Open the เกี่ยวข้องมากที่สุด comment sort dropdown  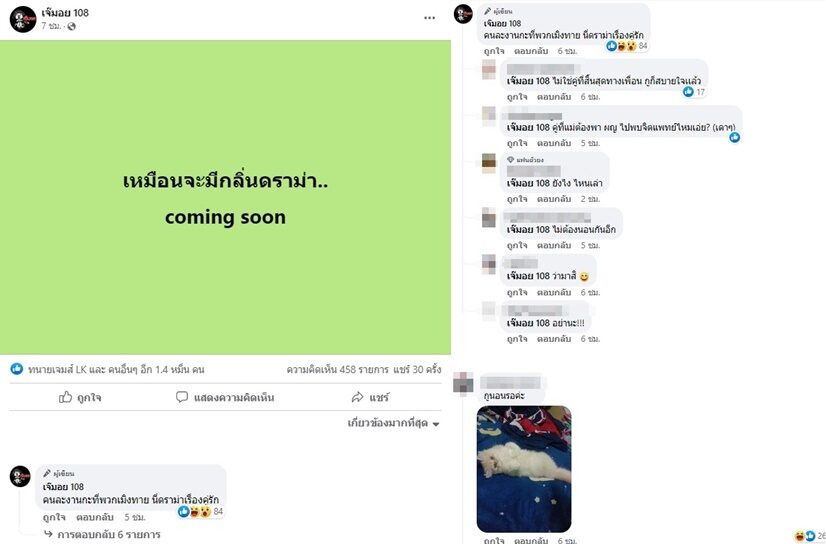(x=394, y=423)
